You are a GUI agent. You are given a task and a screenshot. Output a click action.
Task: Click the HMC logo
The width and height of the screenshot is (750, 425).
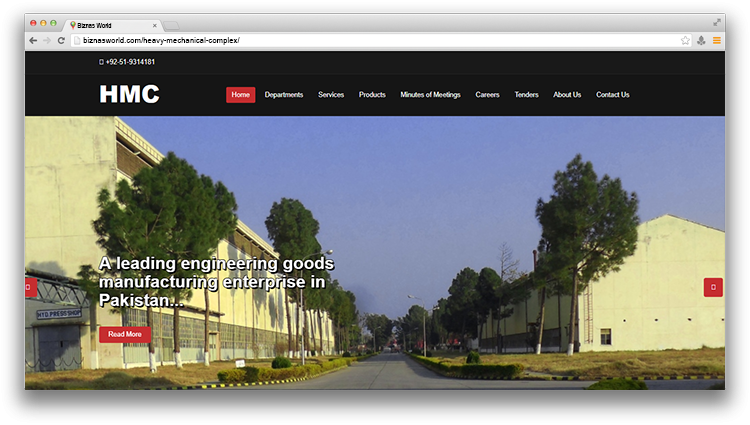coord(129,95)
